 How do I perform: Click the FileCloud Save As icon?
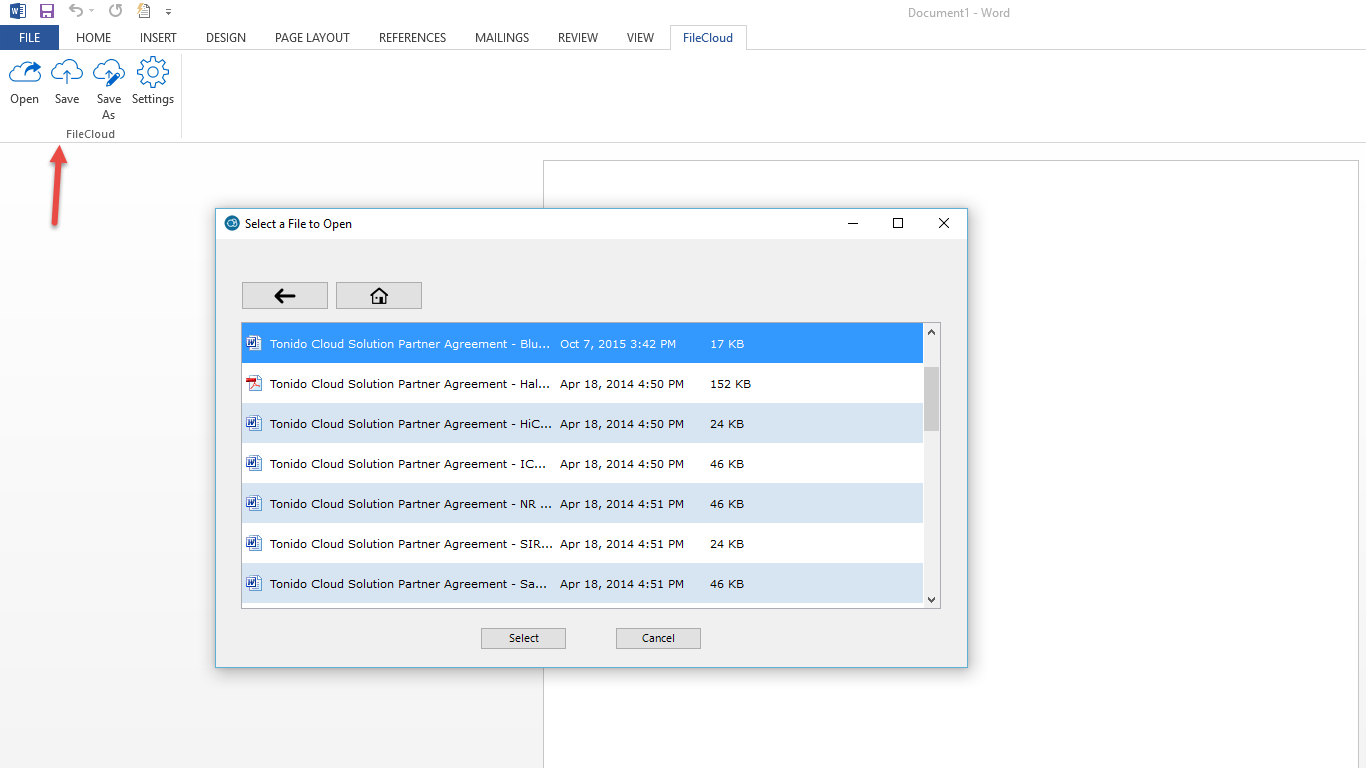click(109, 72)
